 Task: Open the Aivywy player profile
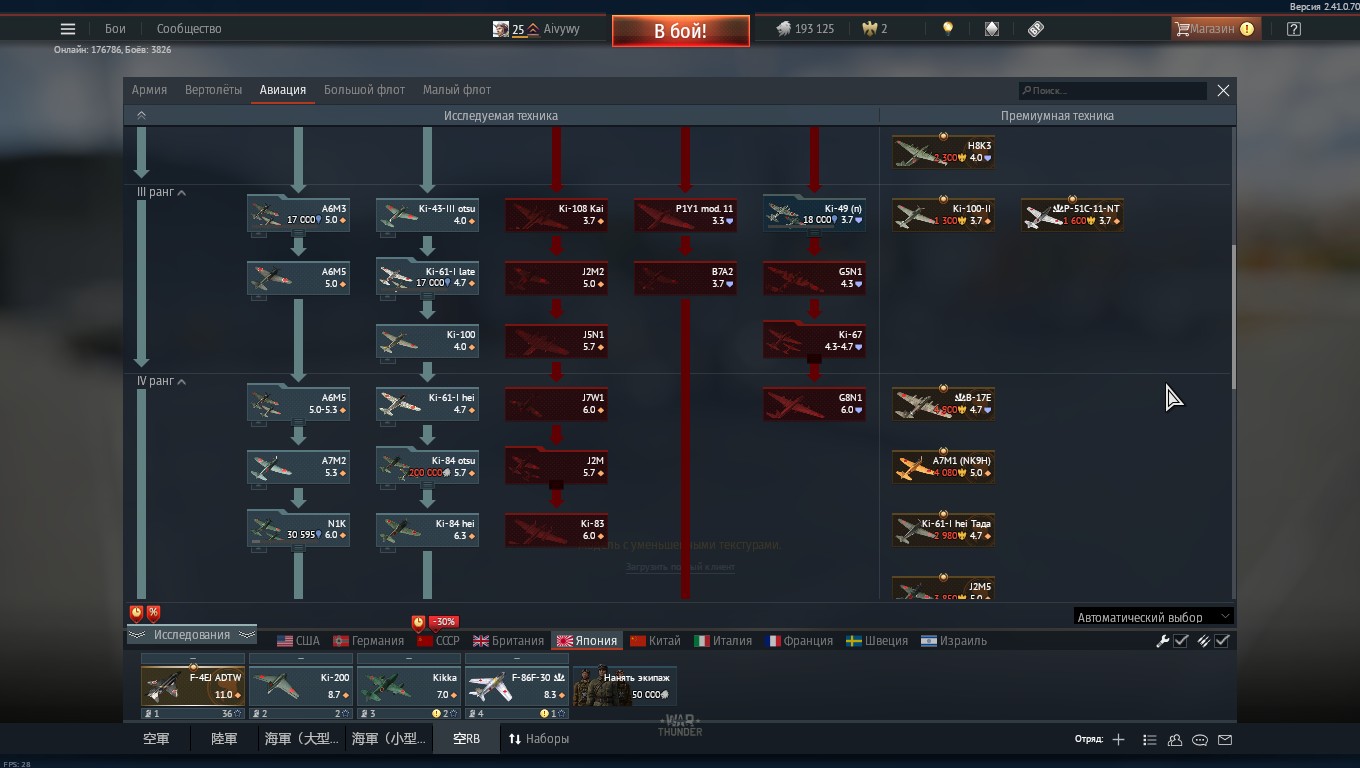click(537, 29)
